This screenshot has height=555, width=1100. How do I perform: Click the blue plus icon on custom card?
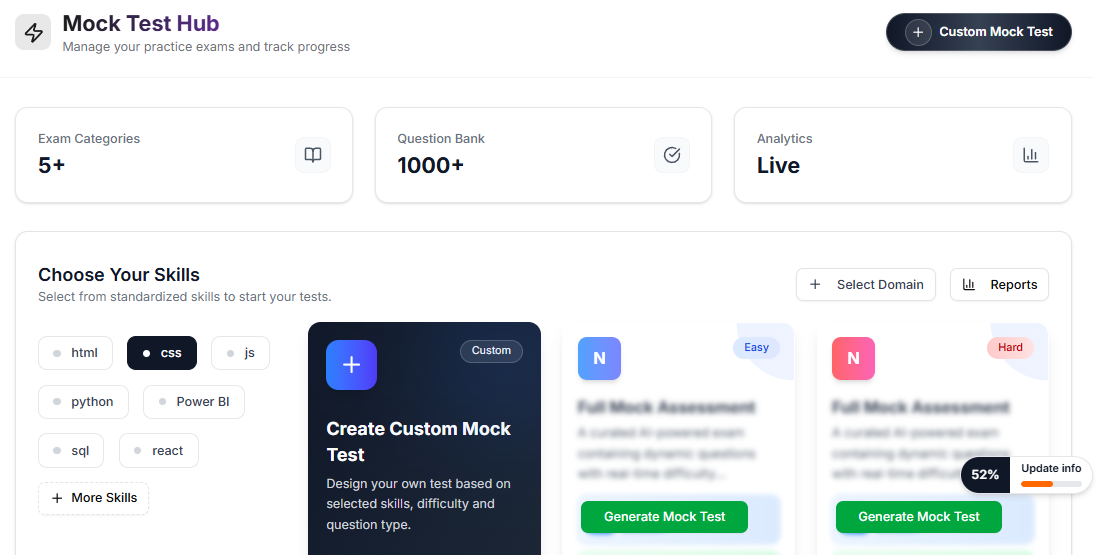tap(351, 365)
